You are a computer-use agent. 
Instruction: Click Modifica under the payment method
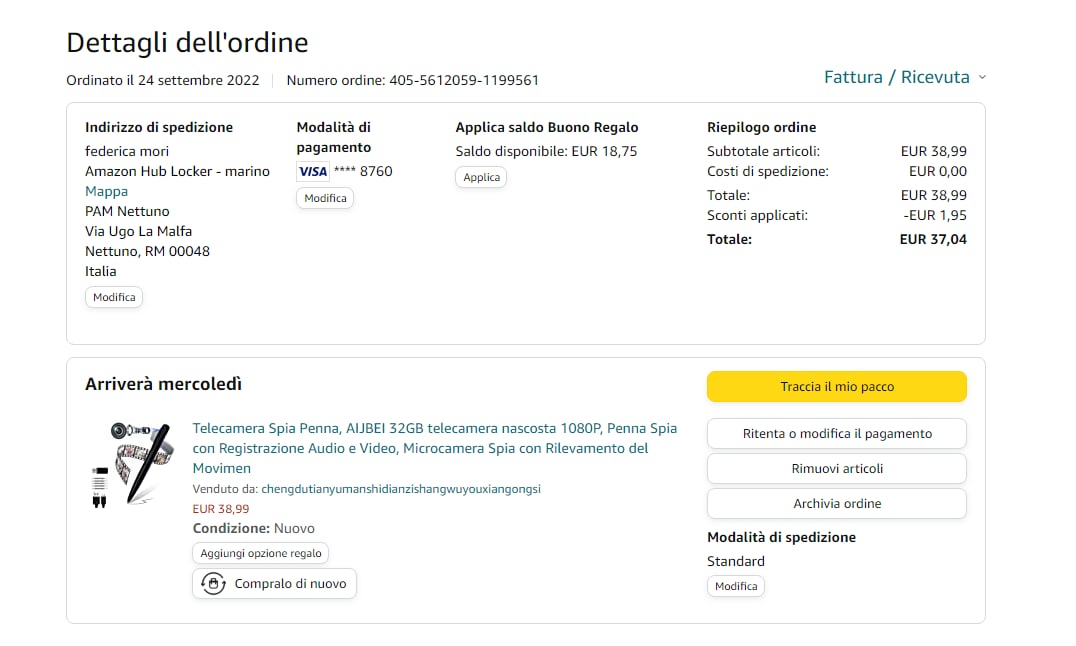point(325,198)
